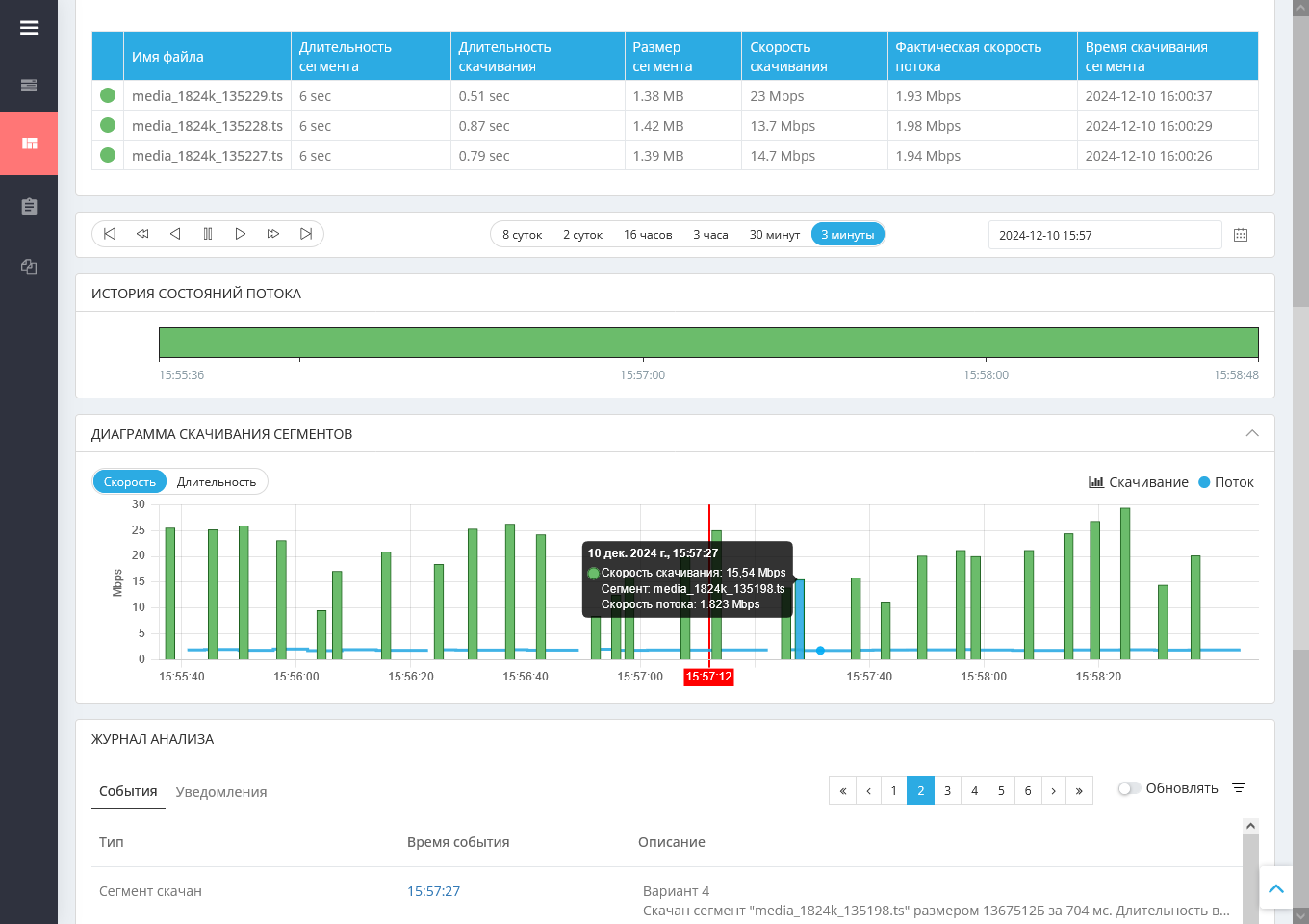
Task: Open the 15:57:27 event time link
Action: [x=433, y=891]
